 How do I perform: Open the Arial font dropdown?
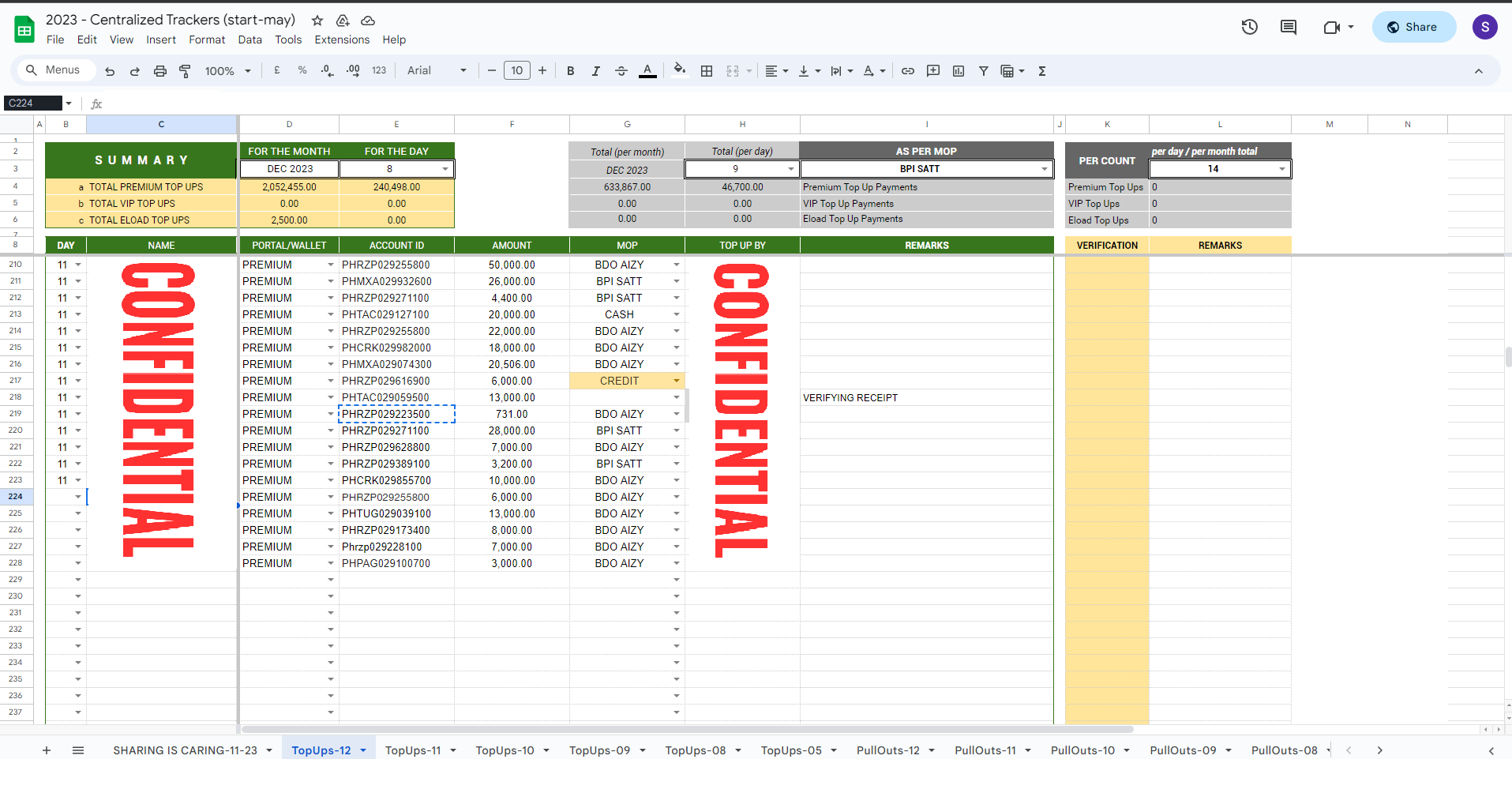pyautogui.click(x=437, y=71)
